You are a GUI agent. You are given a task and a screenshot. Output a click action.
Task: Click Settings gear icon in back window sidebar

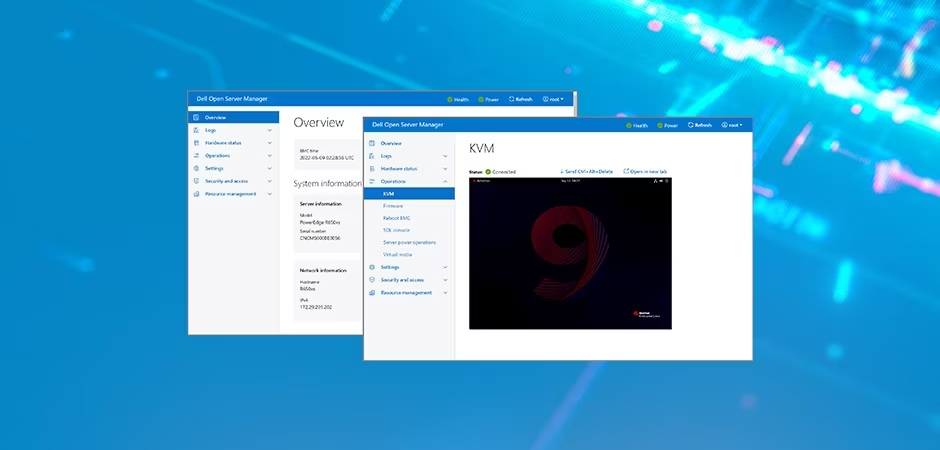[196, 168]
